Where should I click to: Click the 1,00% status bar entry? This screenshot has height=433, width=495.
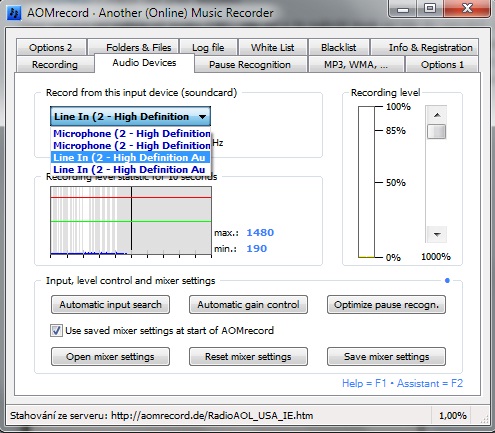453,416
